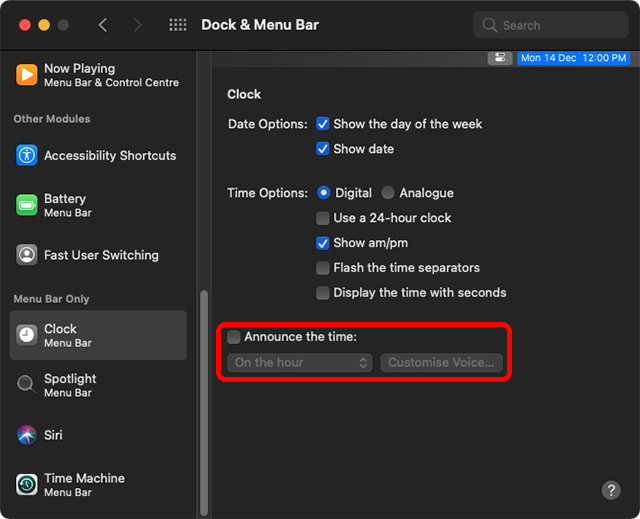Click the Accessibility Shortcuts blue icon

pyautogui.click(x=27, y=155)
